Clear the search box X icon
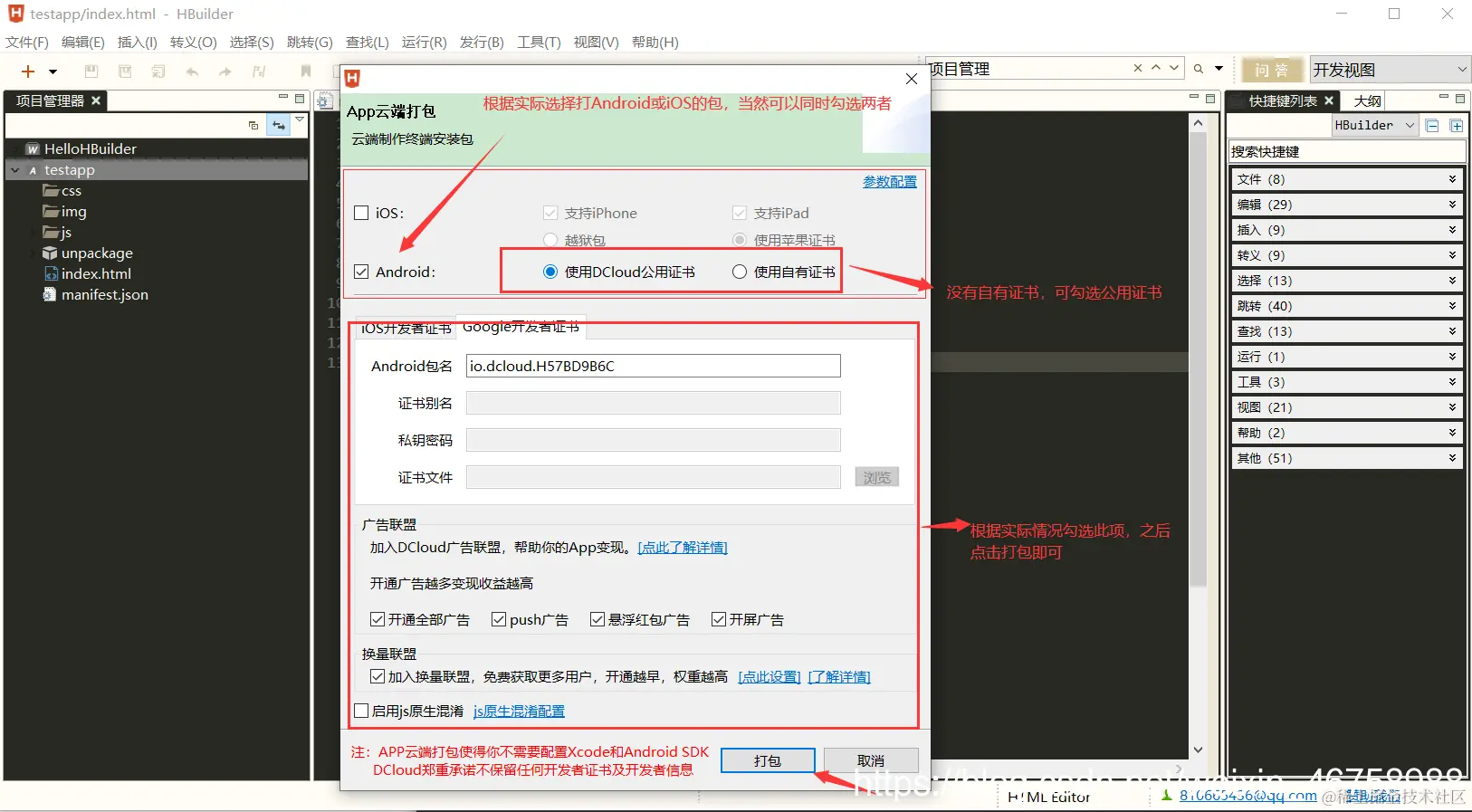 pos(1138,68)
